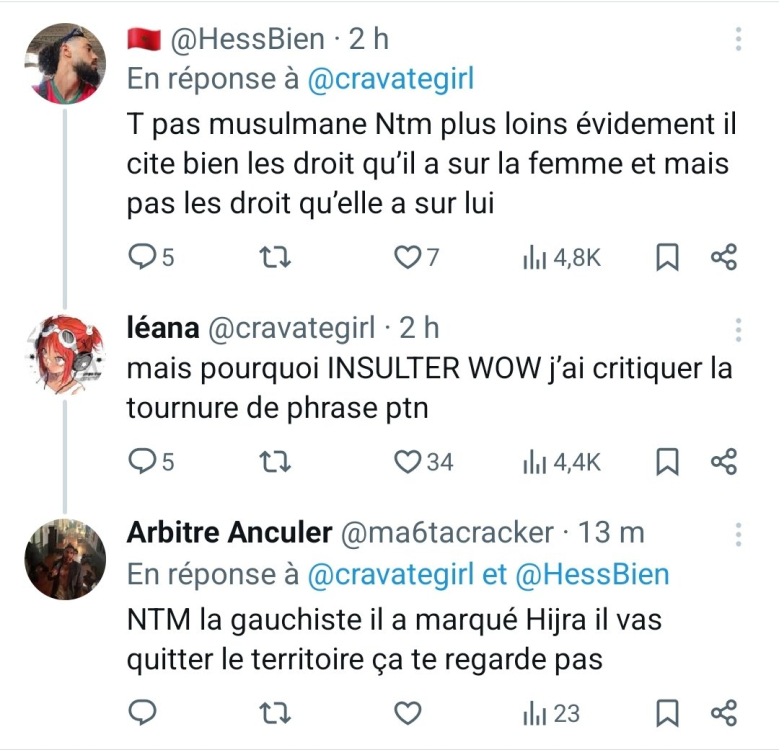Open léana's profile picture
This screenshot has width=779, height=750.
point(65,355)
